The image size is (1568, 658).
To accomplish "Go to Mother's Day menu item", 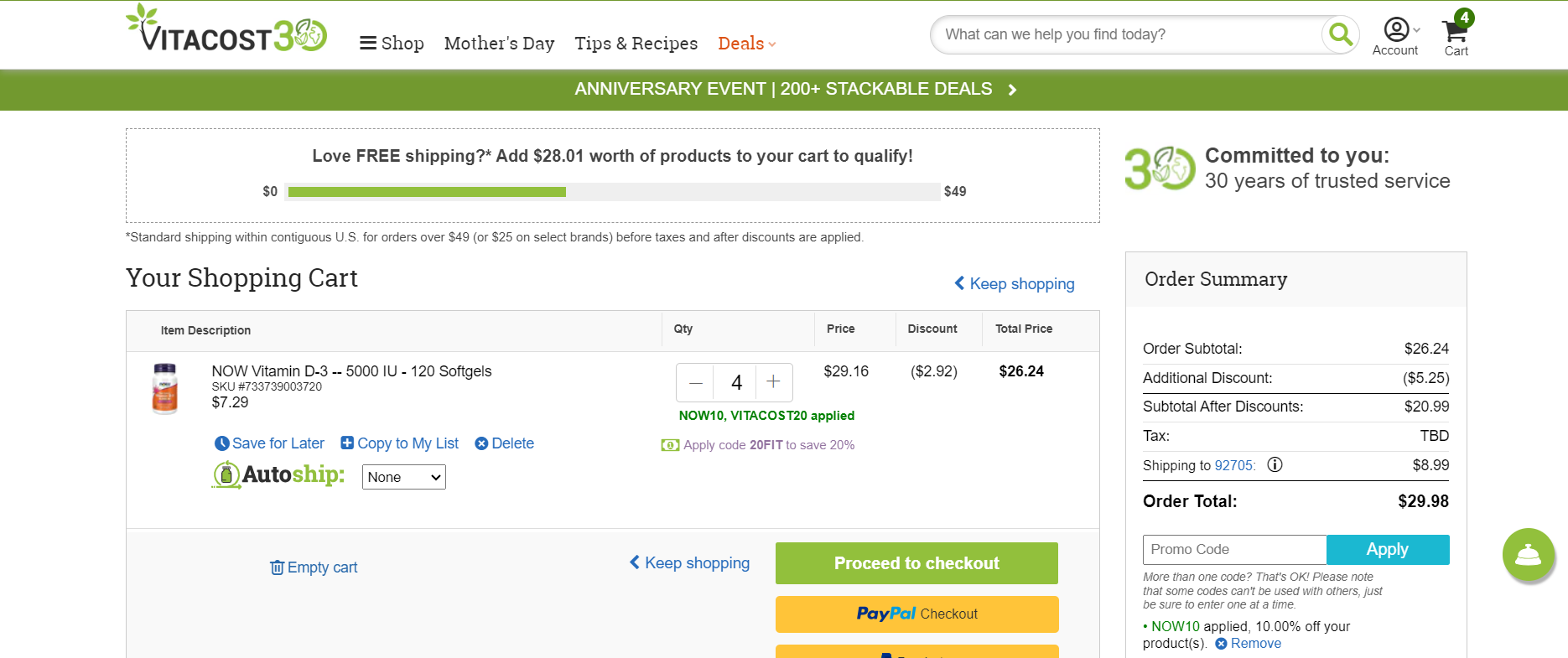I will [499, 44].
